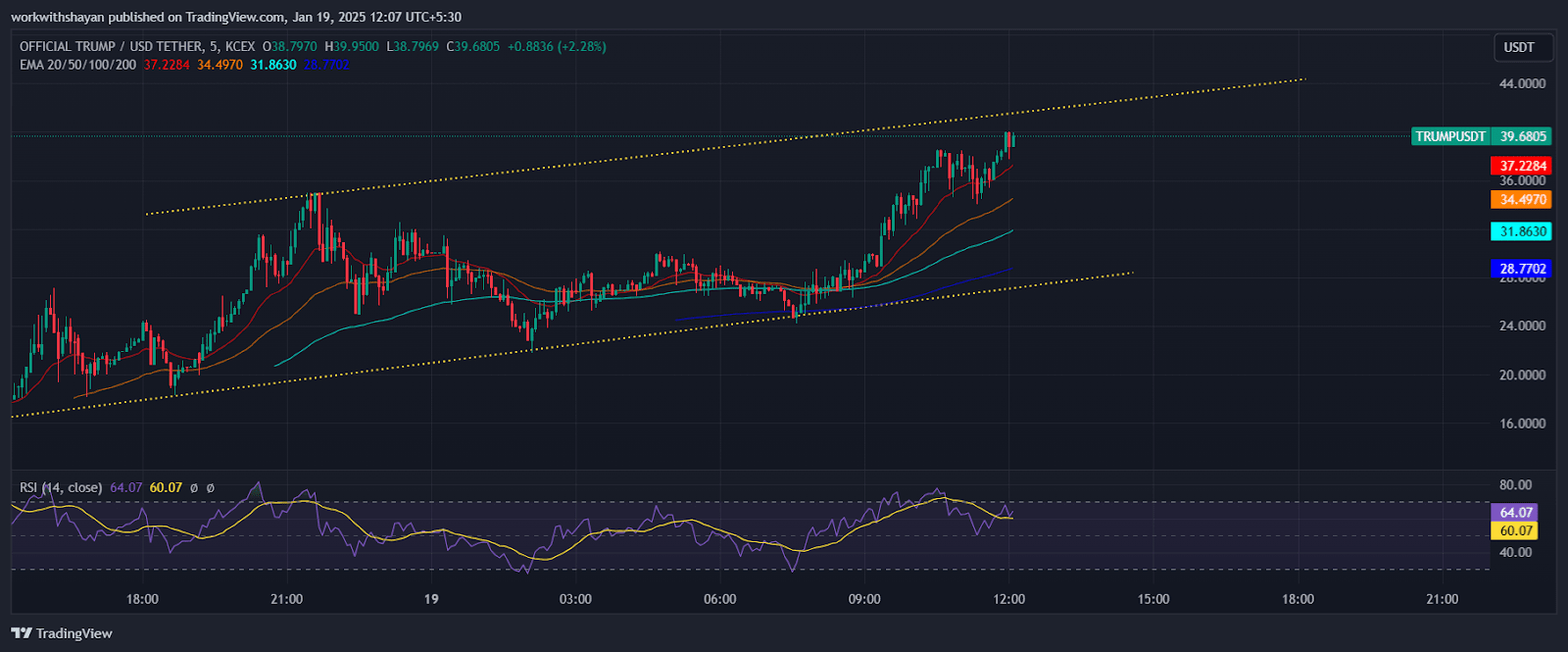This screenshot has width=1568, height=652.
Task: Click the 24.0000 price axis label
Action: pyautogui.click(x=1522, y=326)
